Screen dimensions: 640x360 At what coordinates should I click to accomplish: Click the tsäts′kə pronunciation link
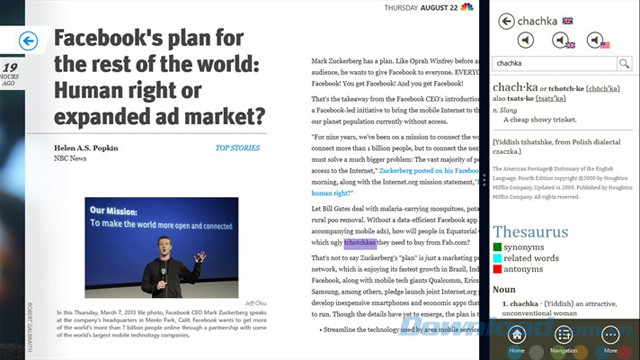(551, 98)
